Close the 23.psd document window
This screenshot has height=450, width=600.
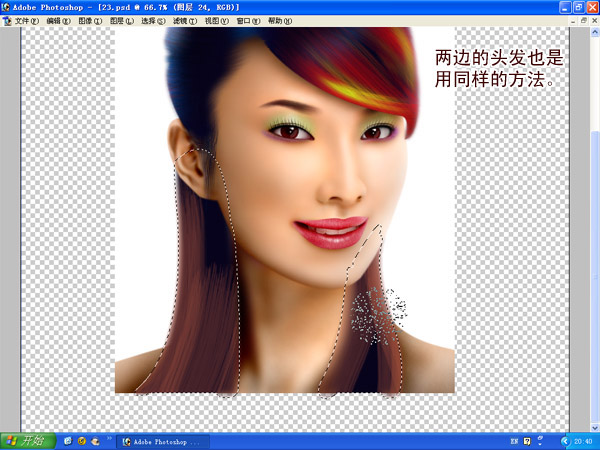pos(595,21)
